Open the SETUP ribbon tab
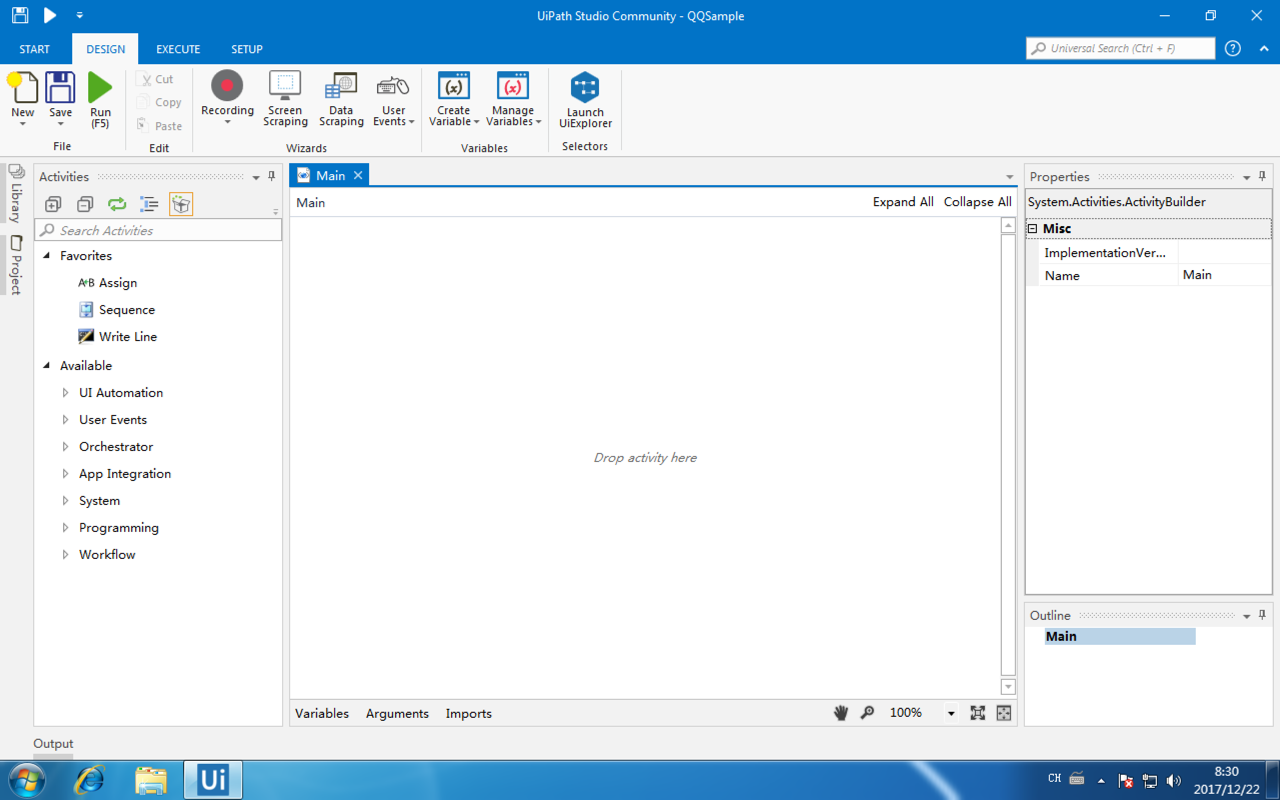The image size is (1280, 800). [x=247, y=49]
